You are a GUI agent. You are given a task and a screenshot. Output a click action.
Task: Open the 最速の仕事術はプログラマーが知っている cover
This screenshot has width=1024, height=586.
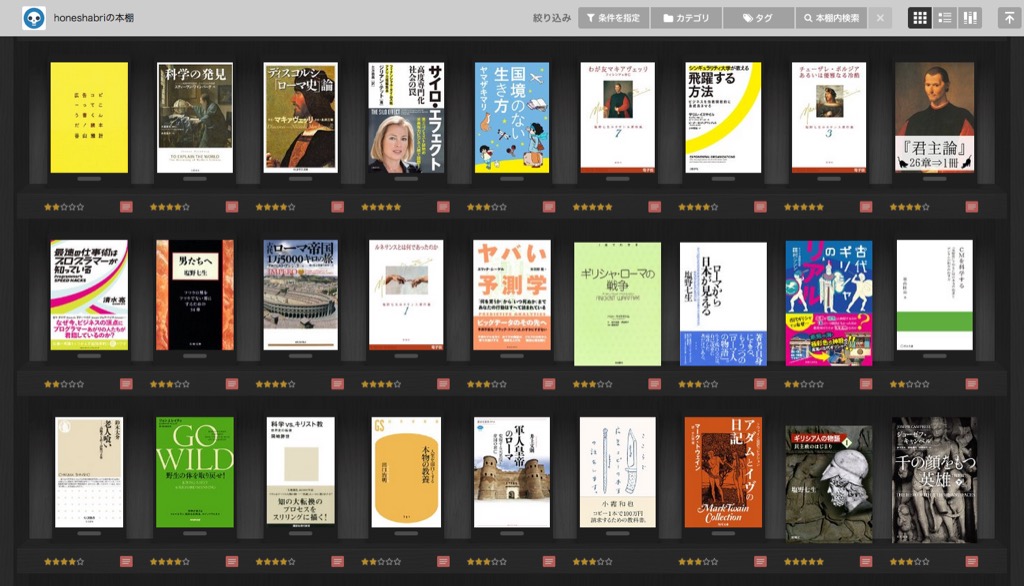coord(89,295)
